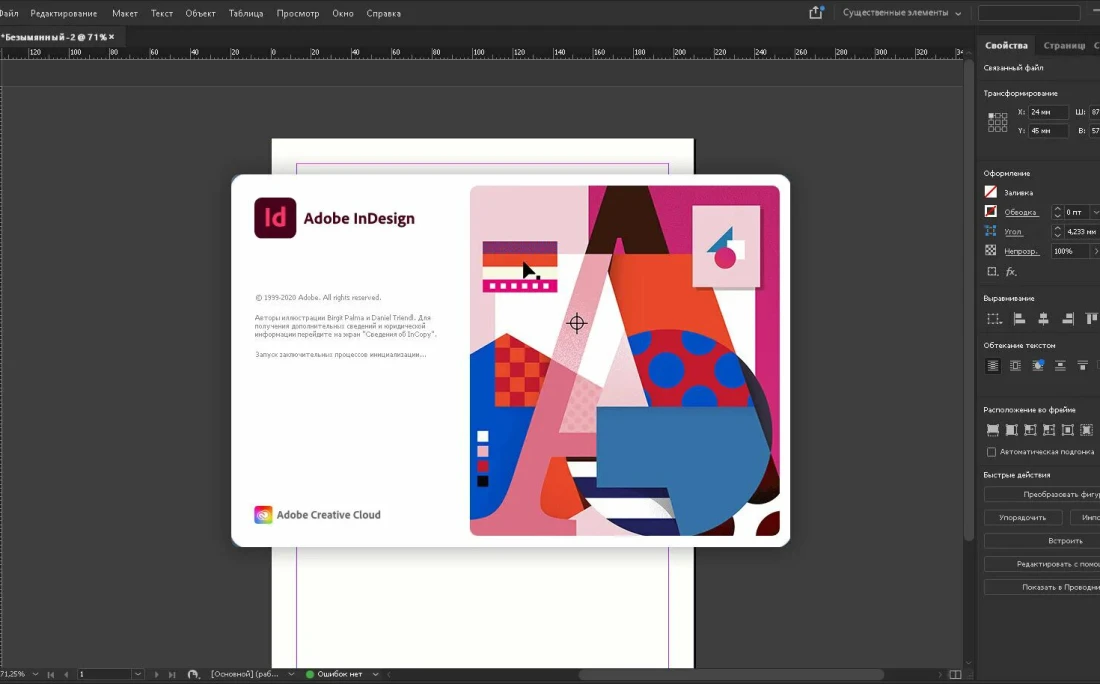1100x684 pixels.
Task: Click the corner options icon beside Угол
Action: click(x=991, y=231)
